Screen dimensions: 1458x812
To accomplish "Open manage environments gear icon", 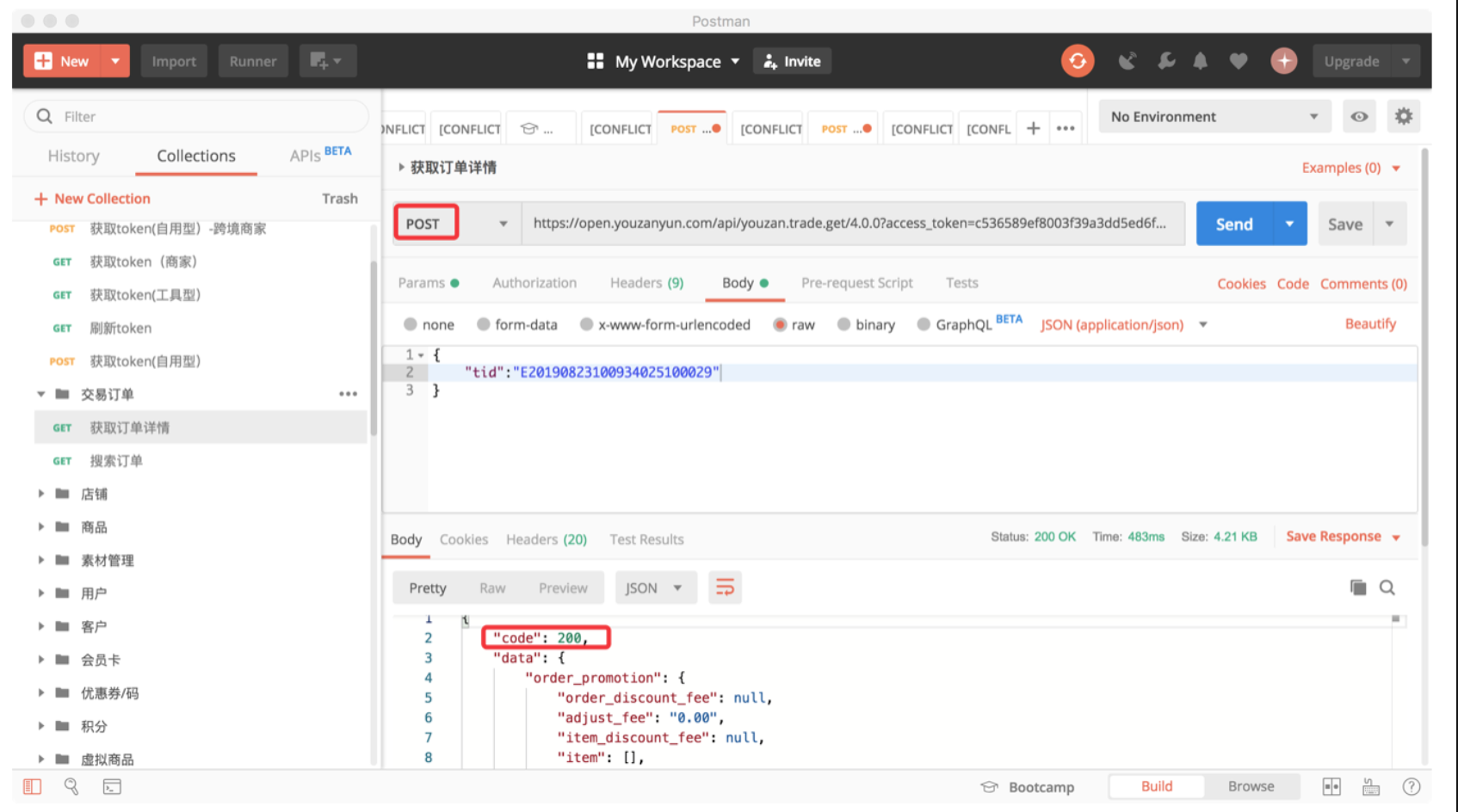I will 1404,116.
